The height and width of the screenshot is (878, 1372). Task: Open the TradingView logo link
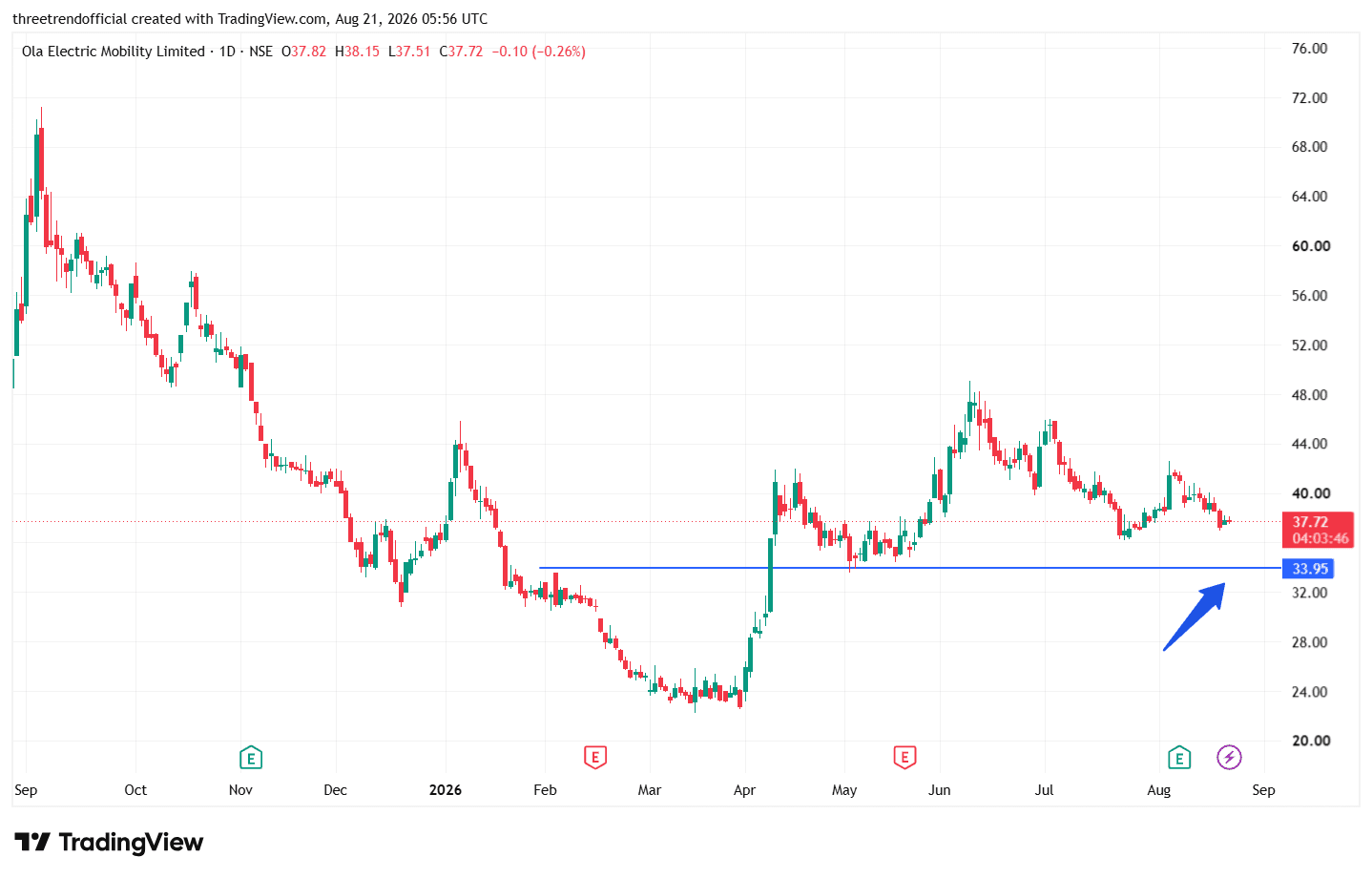click(109, 842)
